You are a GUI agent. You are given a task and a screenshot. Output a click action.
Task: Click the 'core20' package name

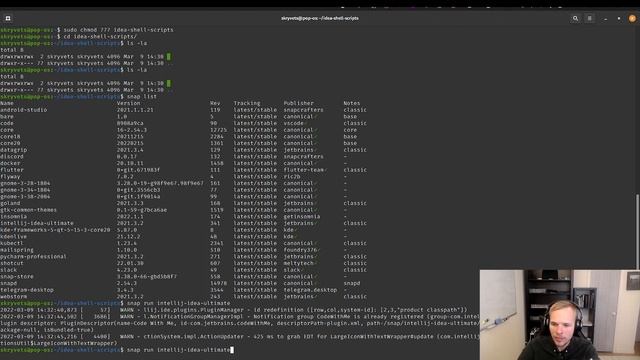[x=10, y=143]
